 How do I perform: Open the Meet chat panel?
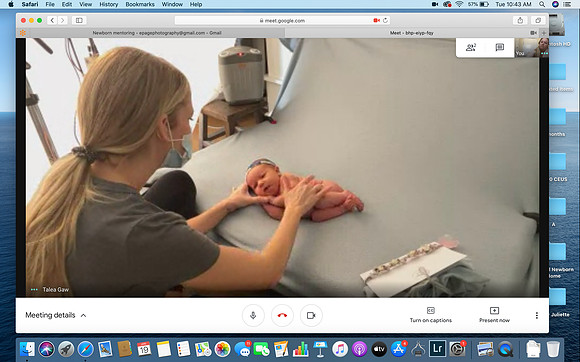pyautogui.click(x=500, y=47)
